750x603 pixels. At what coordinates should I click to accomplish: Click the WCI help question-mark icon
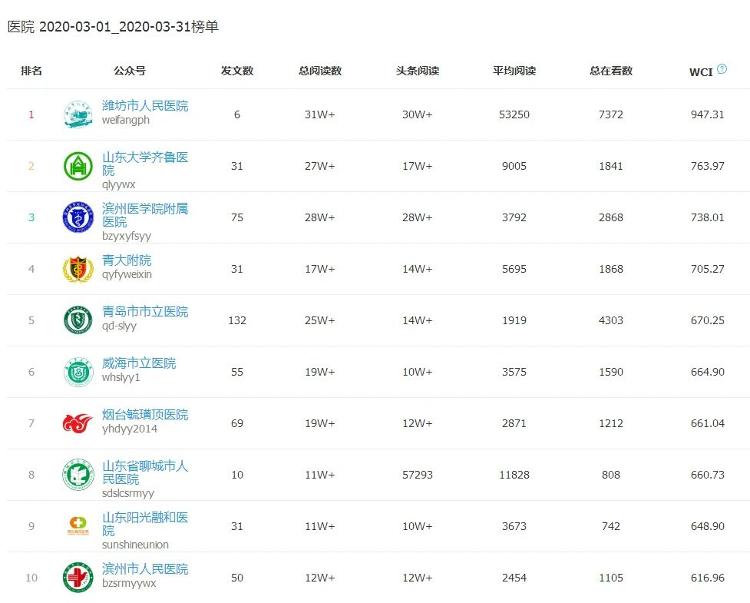[722, 70]
